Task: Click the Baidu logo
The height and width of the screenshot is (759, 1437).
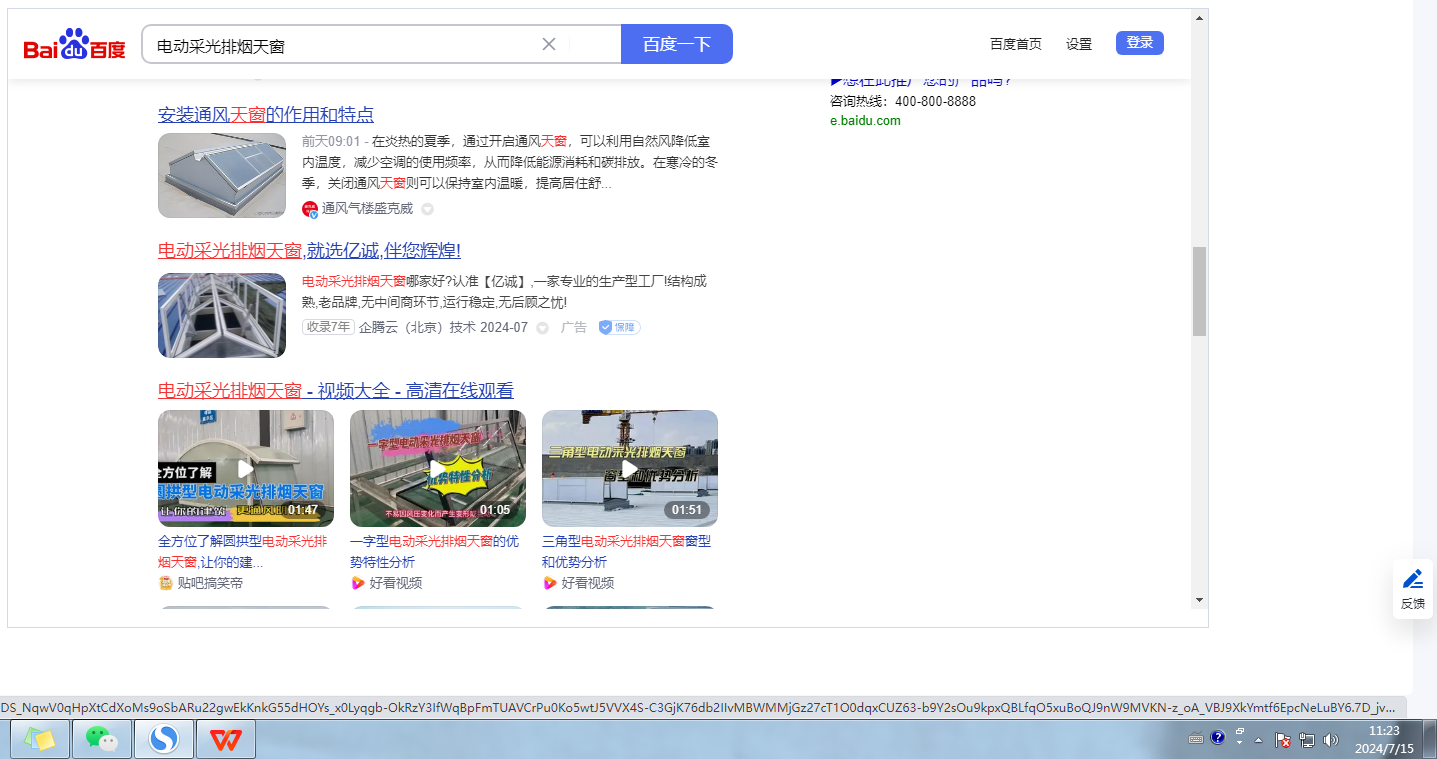Action: point(75,45)
